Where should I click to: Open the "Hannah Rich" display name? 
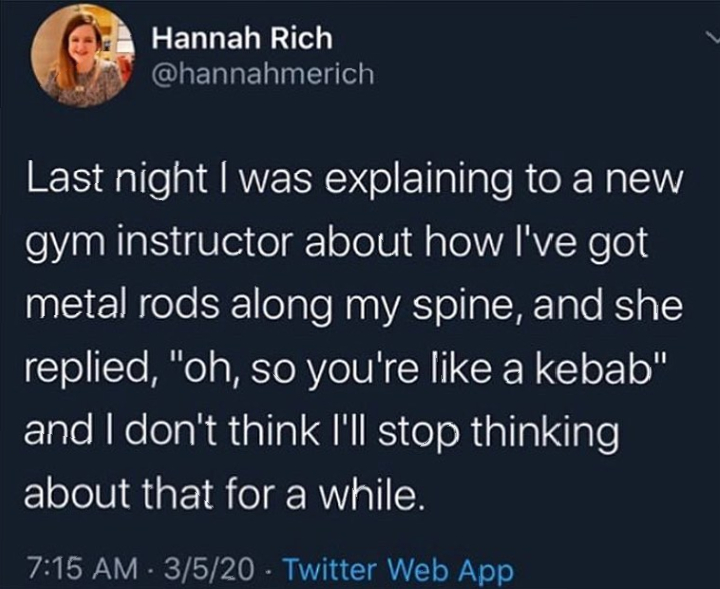click(243, 40)
